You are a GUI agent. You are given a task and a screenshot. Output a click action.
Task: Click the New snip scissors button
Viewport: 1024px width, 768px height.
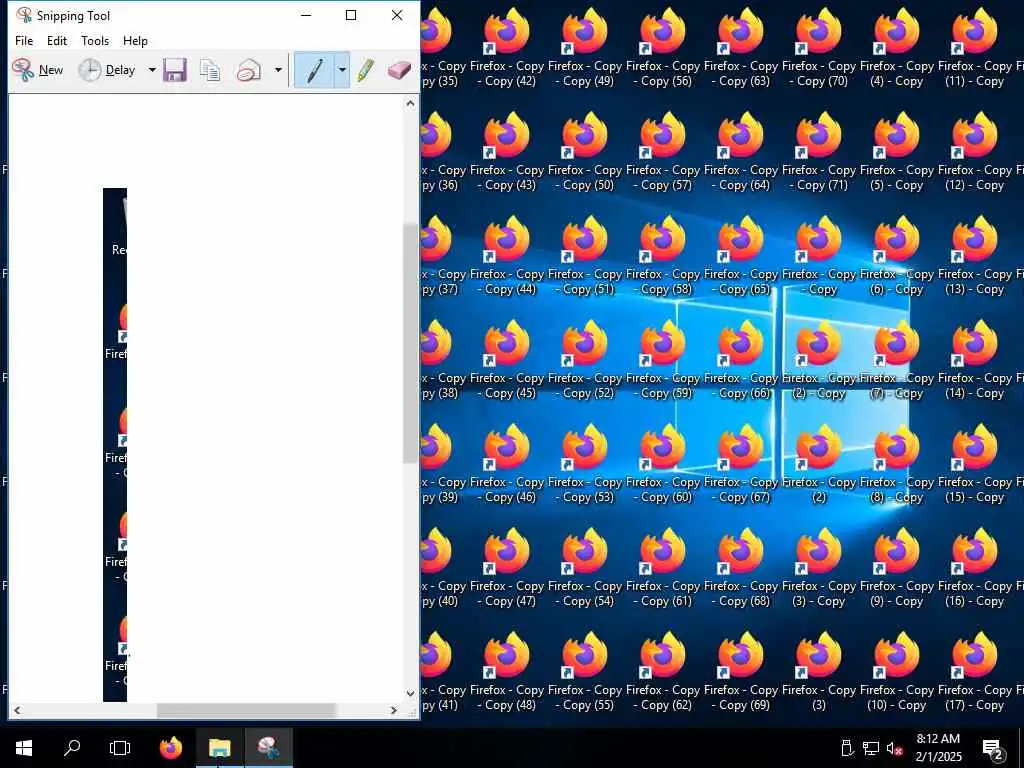(x=38, y=70)
